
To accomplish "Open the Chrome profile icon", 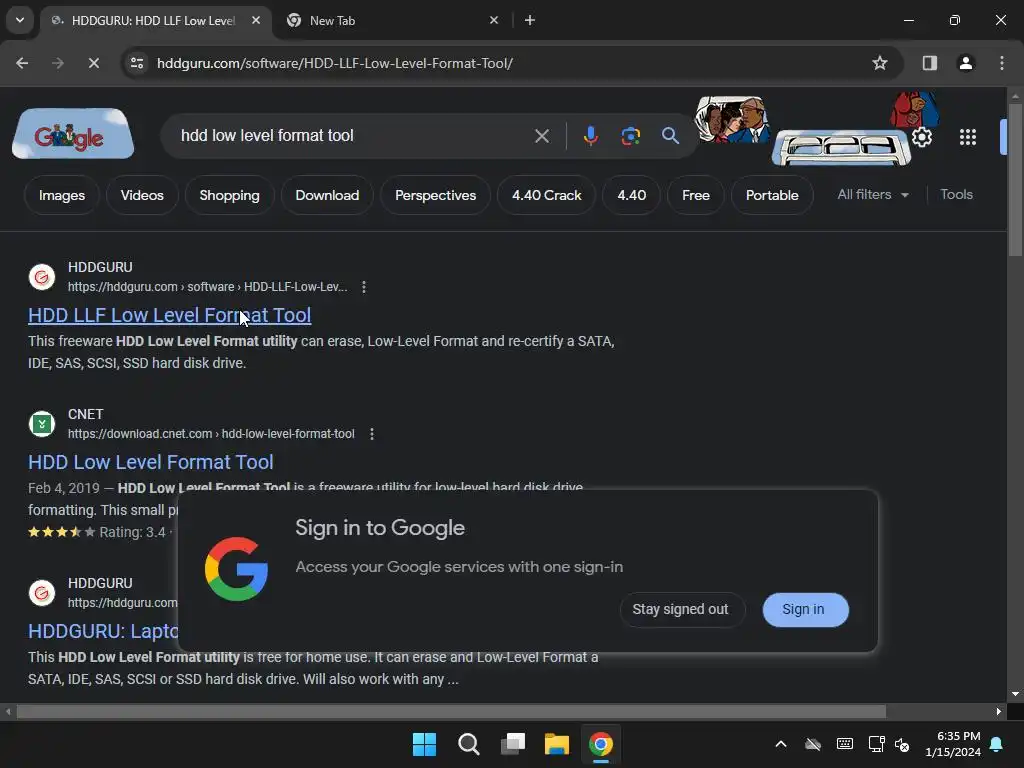I will pos(965,63).
